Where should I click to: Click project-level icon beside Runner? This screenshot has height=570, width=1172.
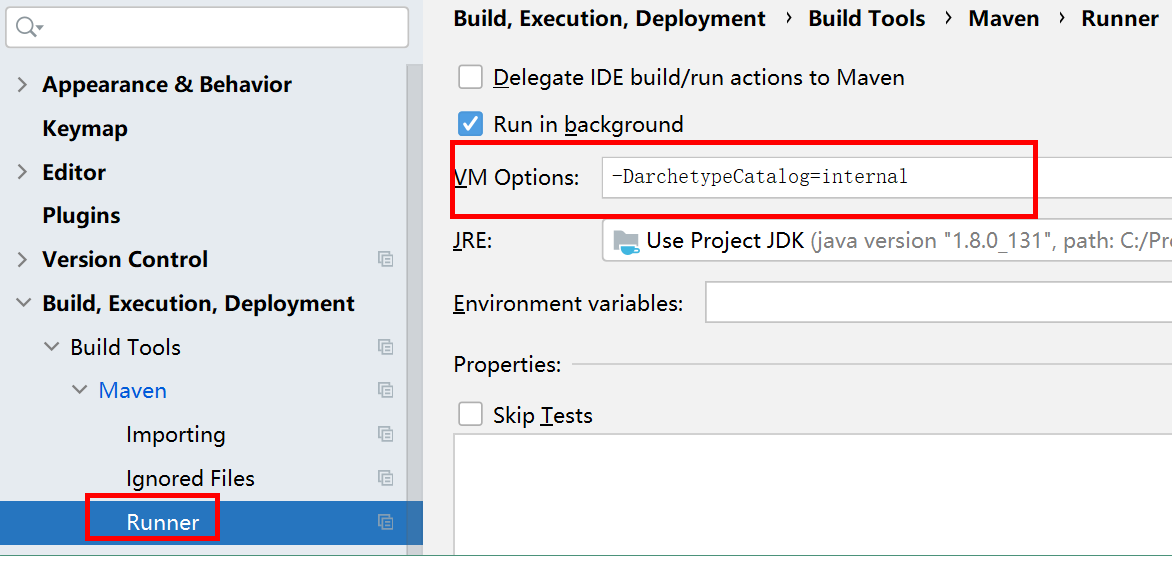point(385,522)
